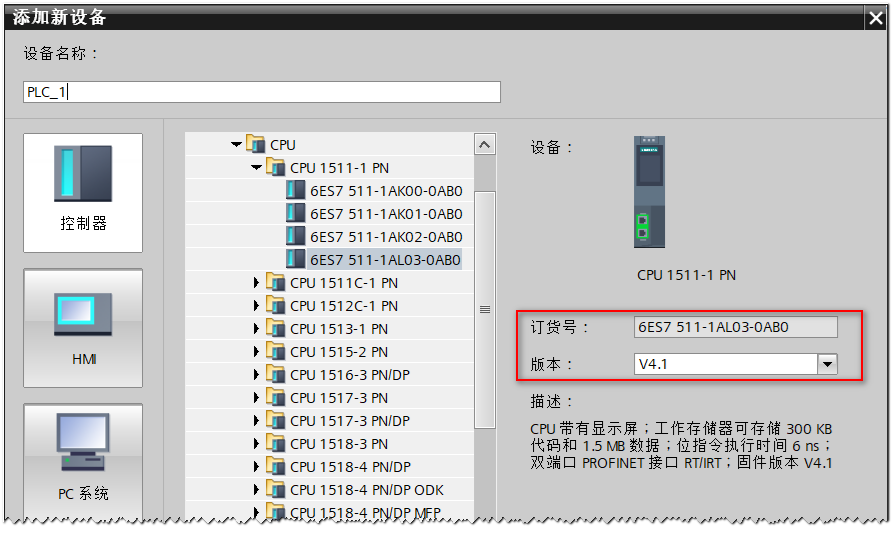Viewport: 892px width, 533px height.
Task: Click module icon for 6ES7 511-1AK02-0AB0
Action: coord(296,237)
